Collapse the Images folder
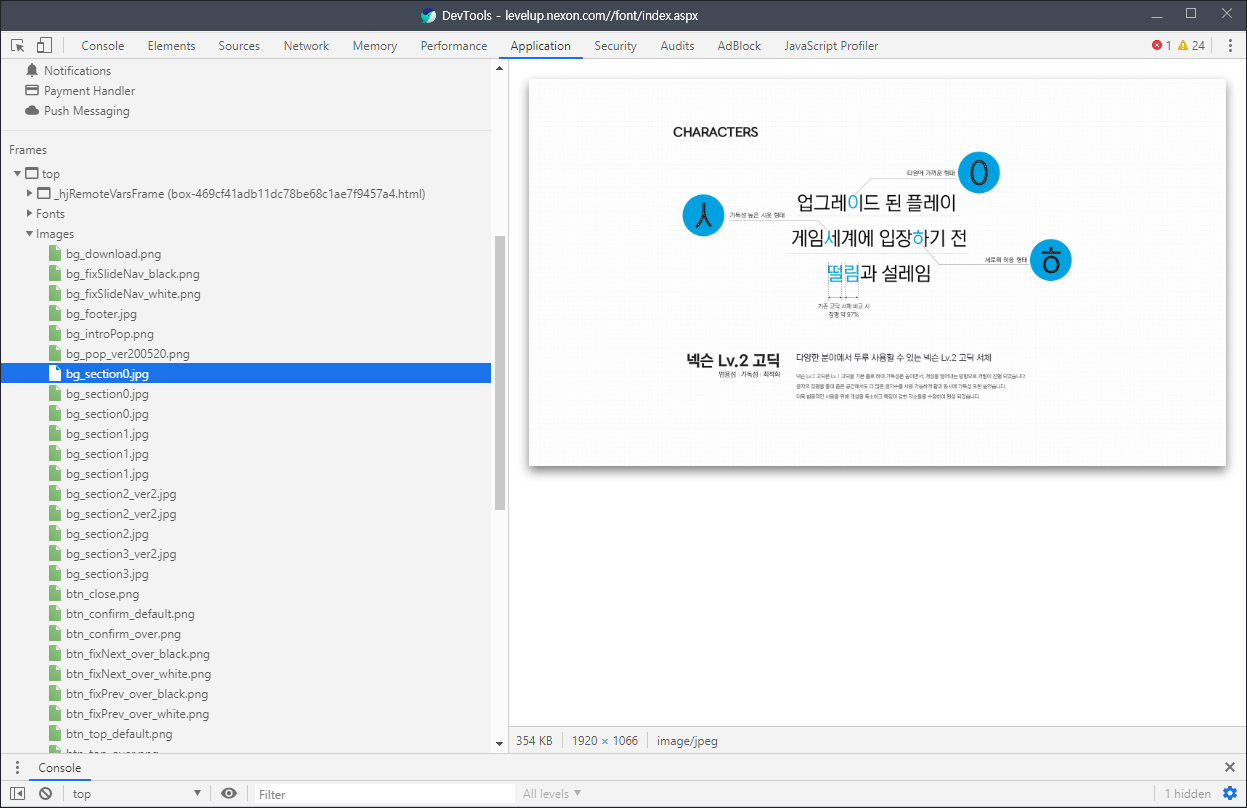 [29, 234]
